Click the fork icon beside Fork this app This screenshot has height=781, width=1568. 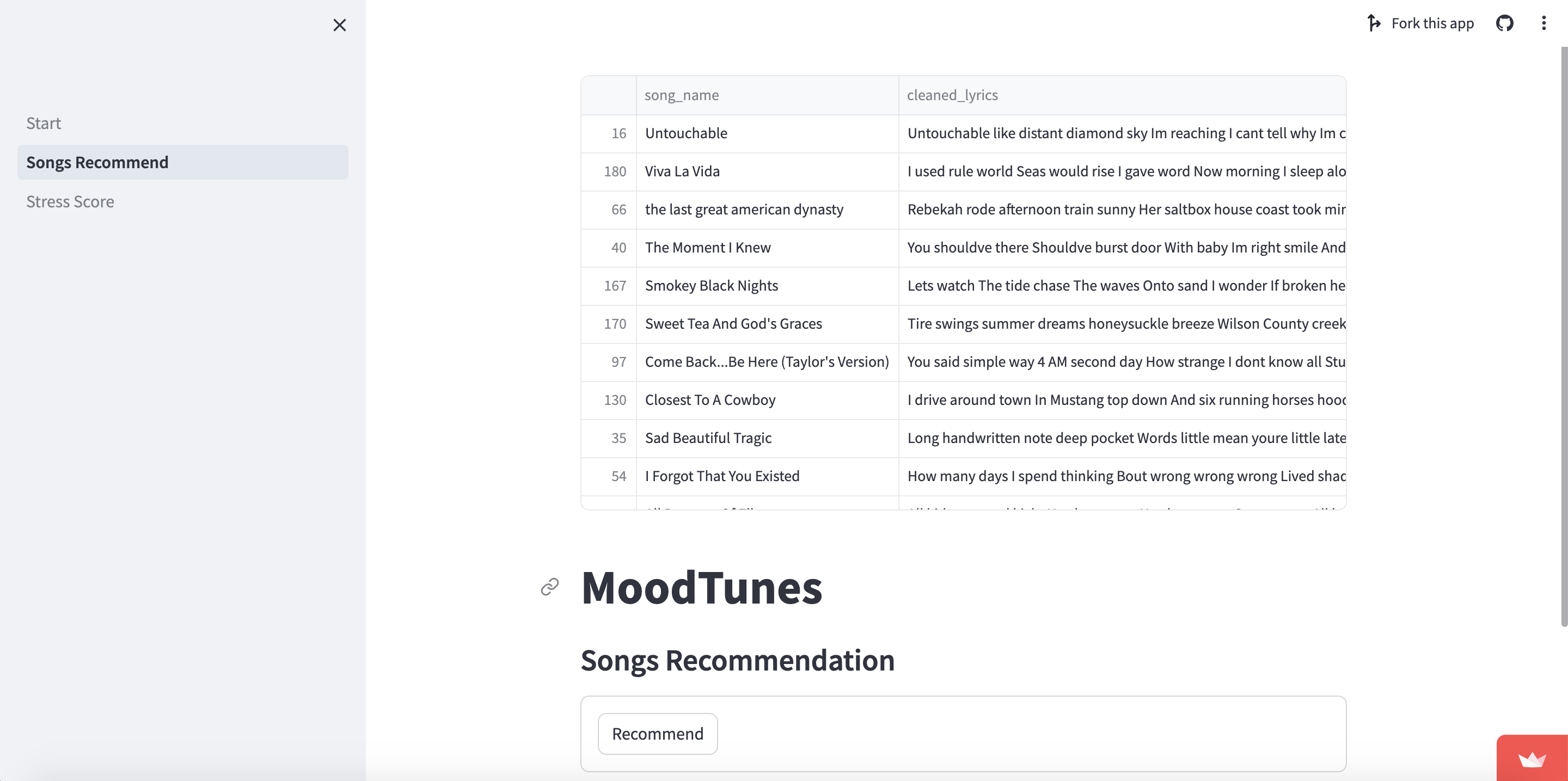pyautogui.click(x=1373, y=23)
